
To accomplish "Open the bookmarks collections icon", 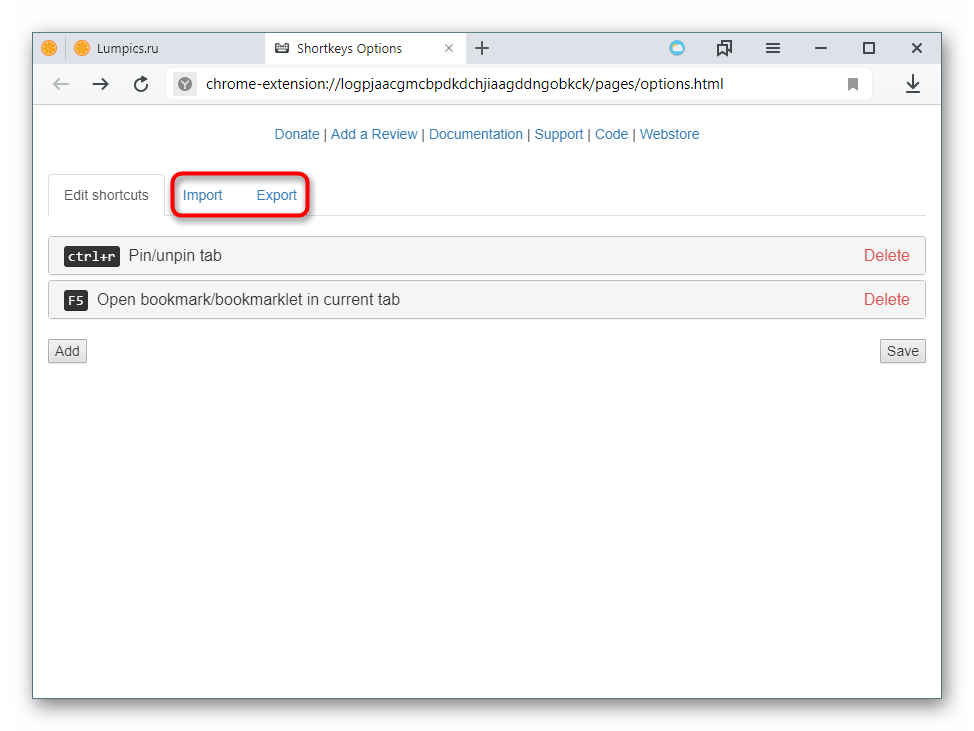I will [724, 48].
